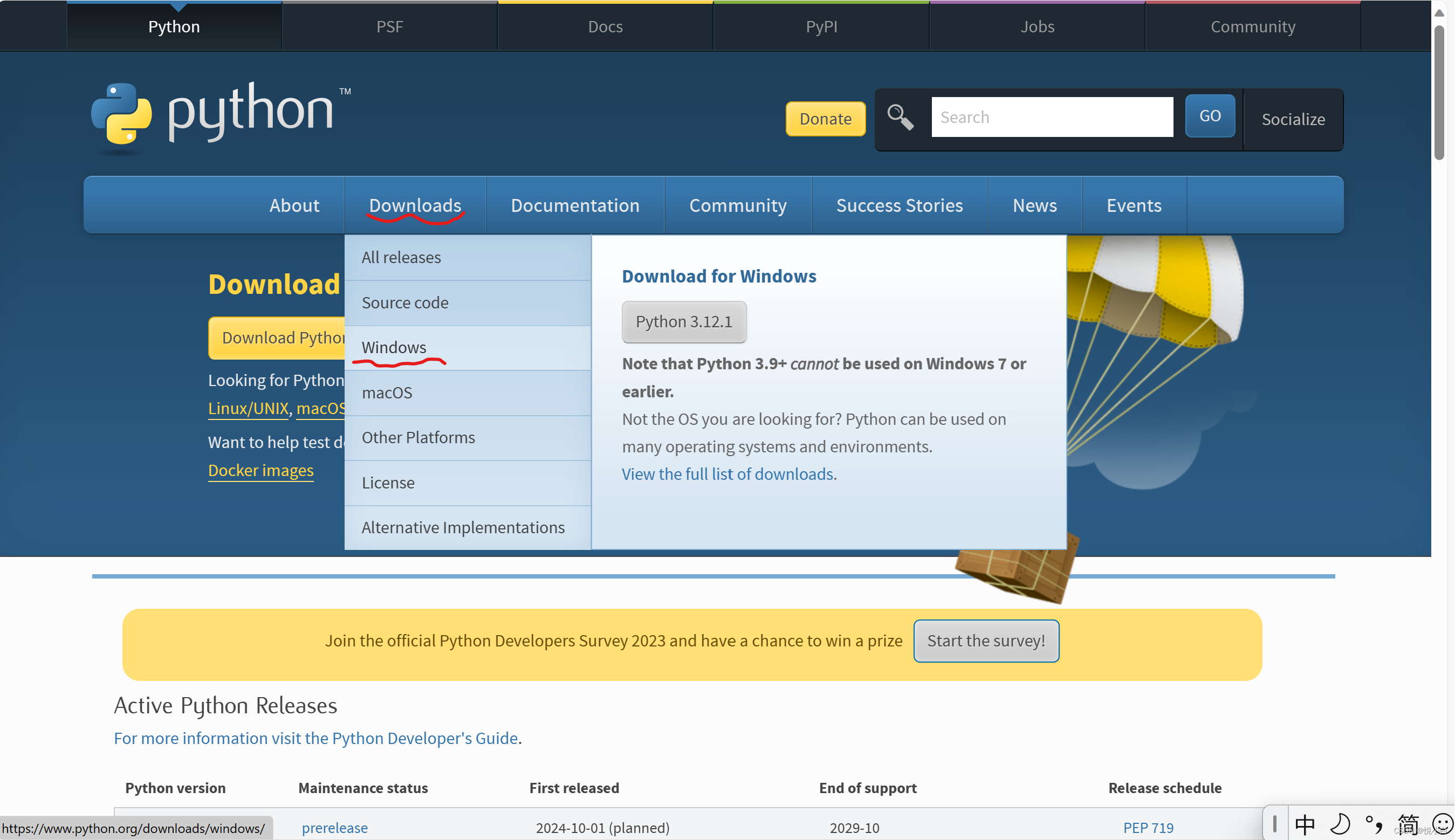Click the magnifying glass search icon
This screenshot has height=840, width=1455.
coord(900,117)
